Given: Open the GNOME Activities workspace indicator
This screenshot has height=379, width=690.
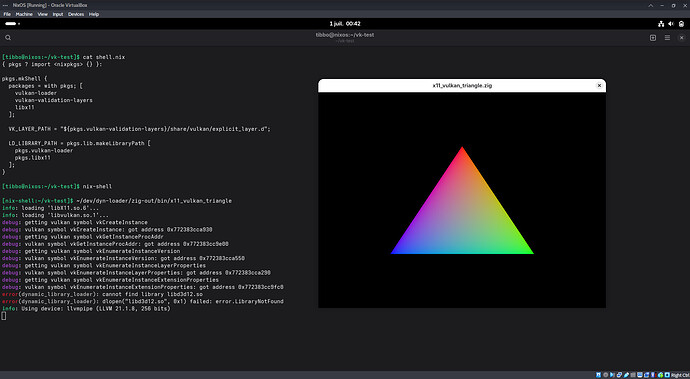Looking at the screenshot, I should [x=12, y=24].
